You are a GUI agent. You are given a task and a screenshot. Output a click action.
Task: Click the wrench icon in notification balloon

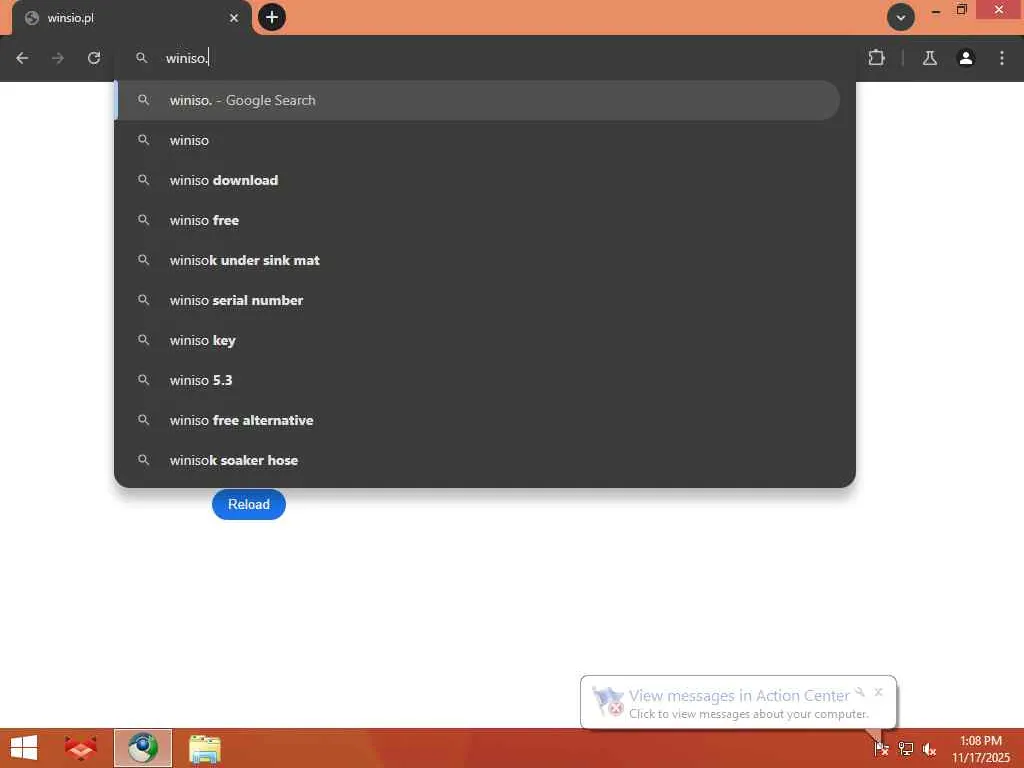tap(860, 692)
